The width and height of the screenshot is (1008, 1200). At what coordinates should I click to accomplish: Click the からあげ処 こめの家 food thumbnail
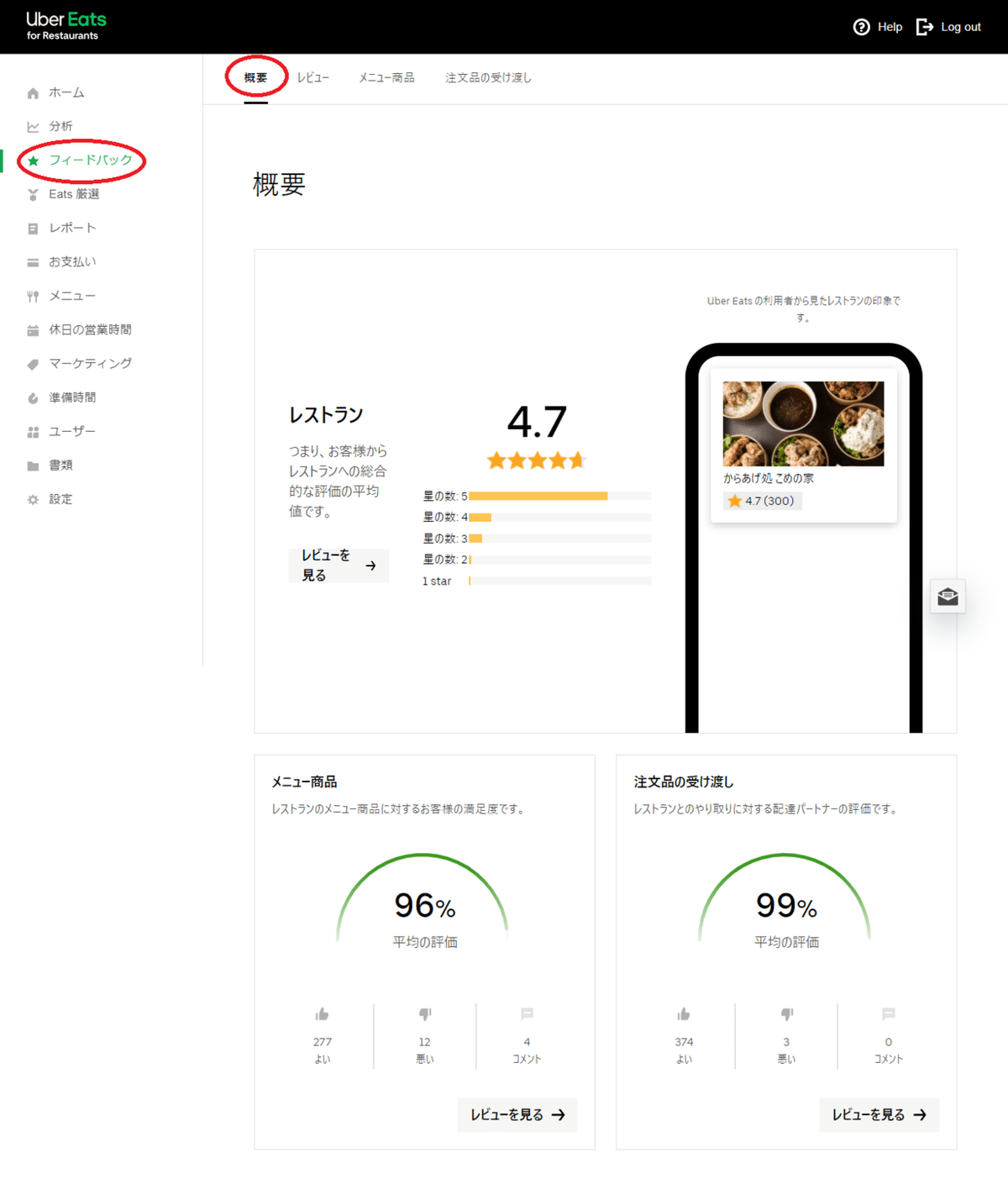pyautogui.click(x=802, y=424)
